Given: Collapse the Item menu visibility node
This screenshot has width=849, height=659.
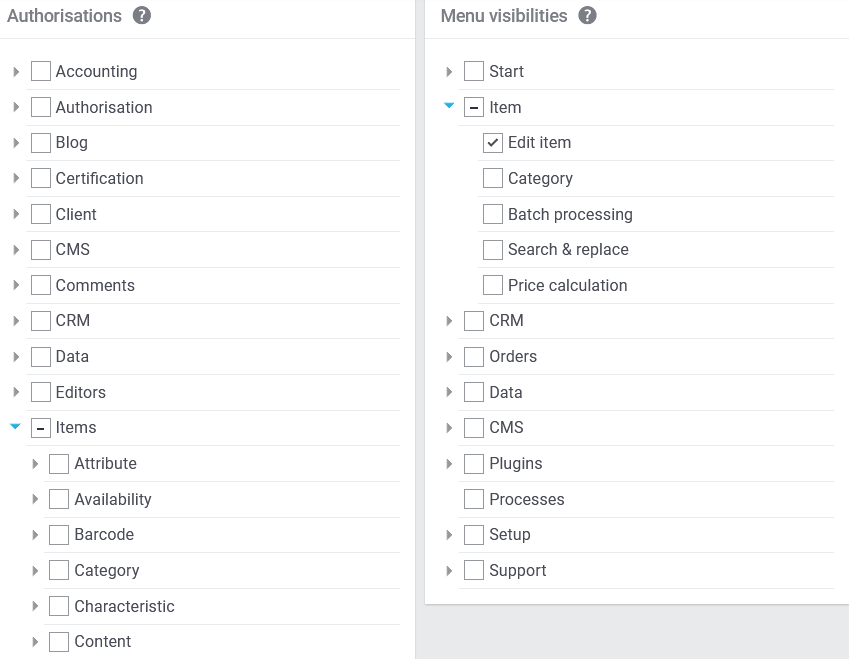Looking at the screenshot, I should pyautogui.click(x=449, y=106).
